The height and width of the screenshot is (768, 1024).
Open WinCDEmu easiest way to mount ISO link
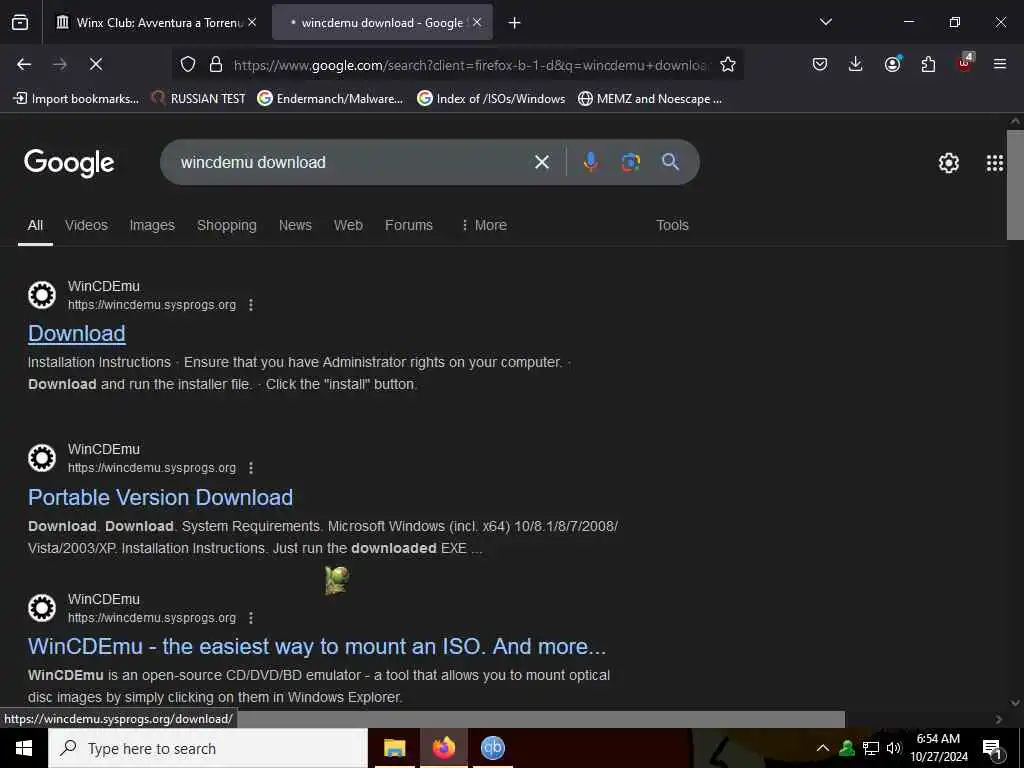click(317, 647)
